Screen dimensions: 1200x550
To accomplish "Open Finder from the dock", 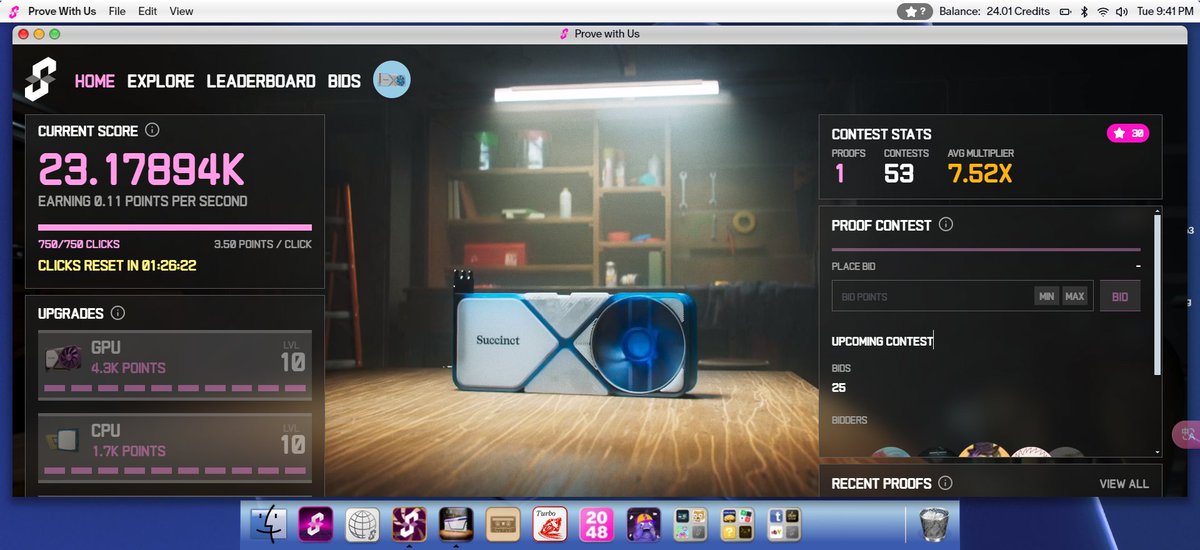I will (268, 524).
